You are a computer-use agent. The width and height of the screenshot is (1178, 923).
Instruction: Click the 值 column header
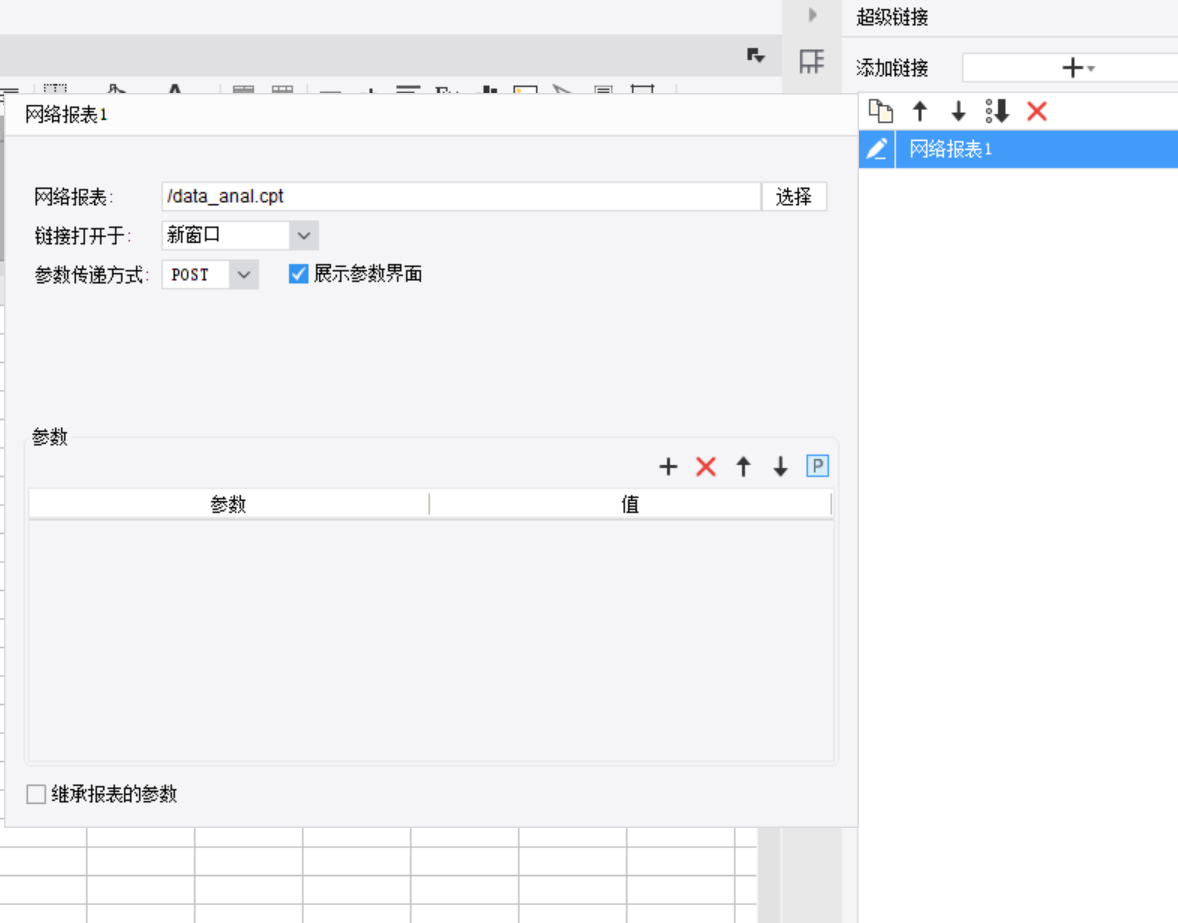pyautogui.click(x=630, y=504)
